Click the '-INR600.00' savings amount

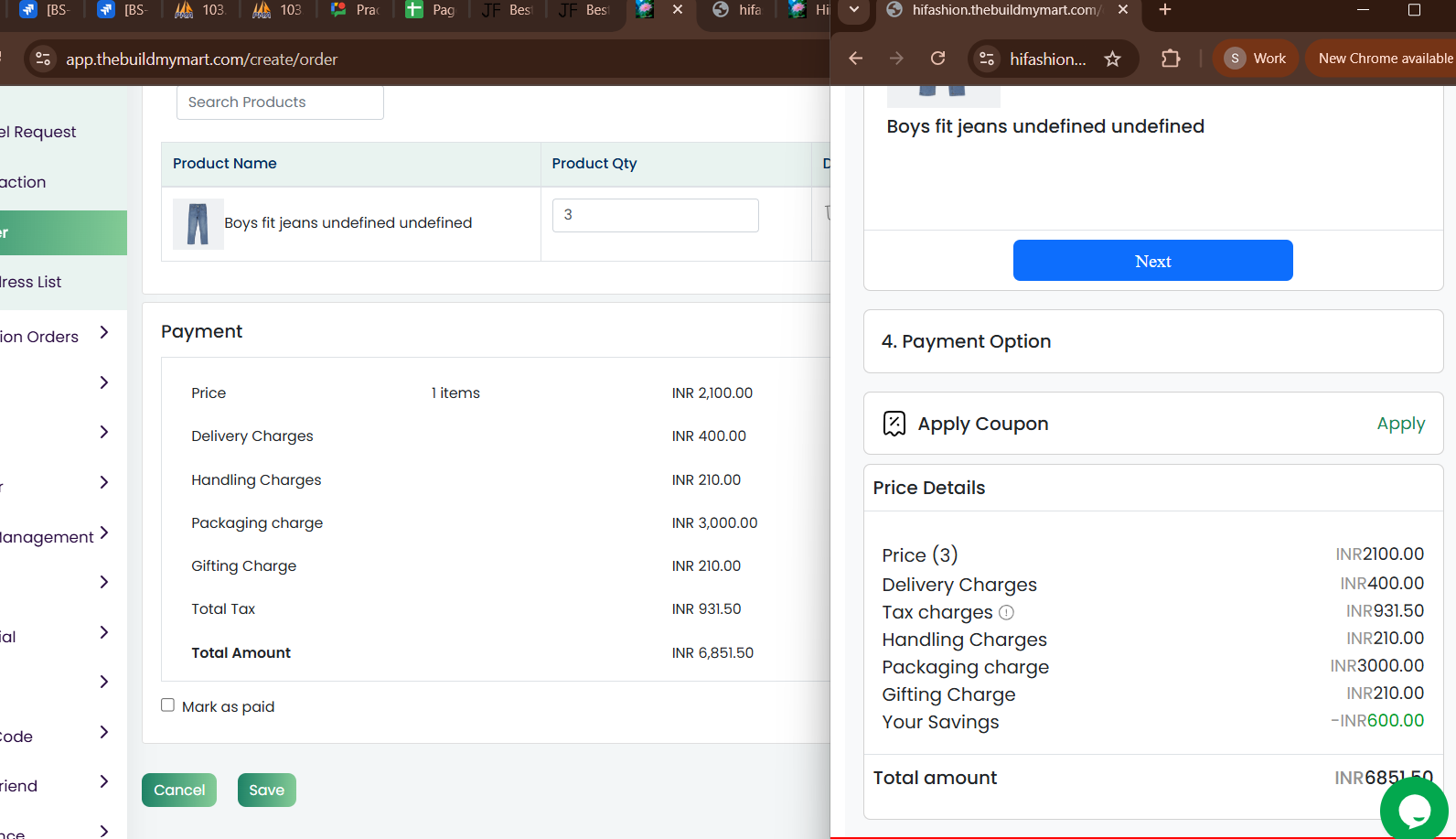tap(1377, 720)
